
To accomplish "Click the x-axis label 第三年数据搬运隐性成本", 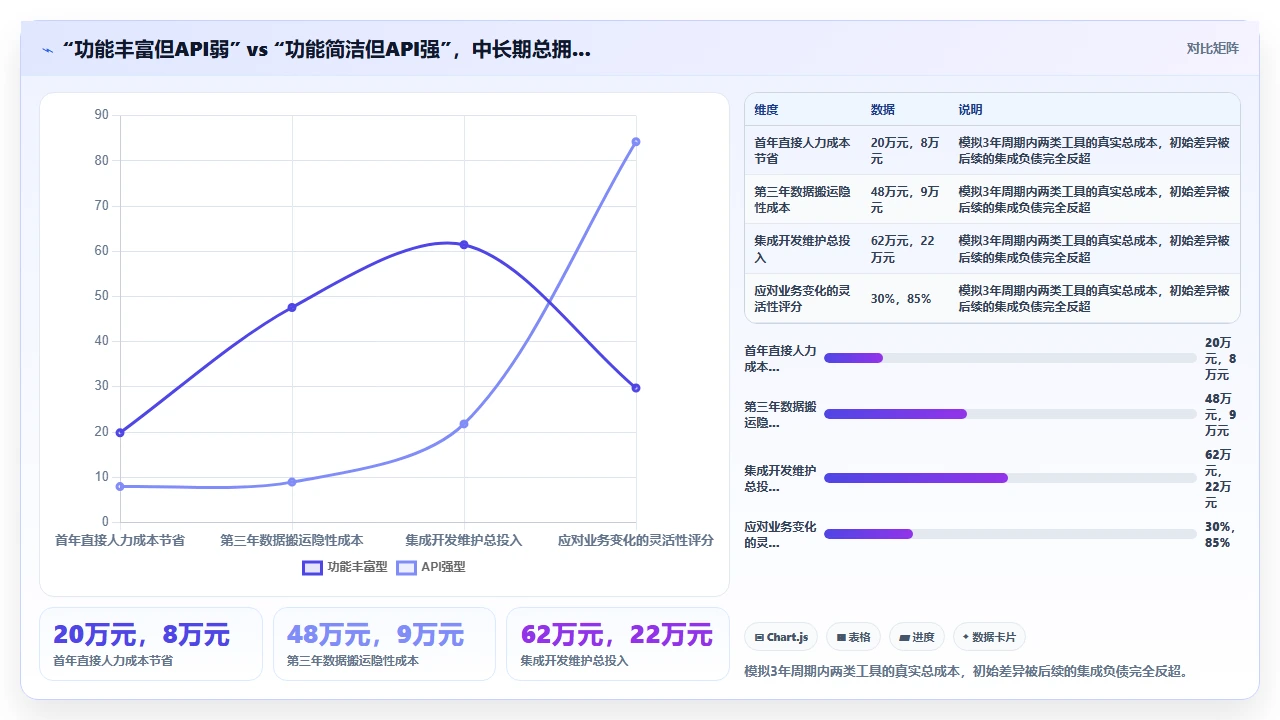I will 292,540.
